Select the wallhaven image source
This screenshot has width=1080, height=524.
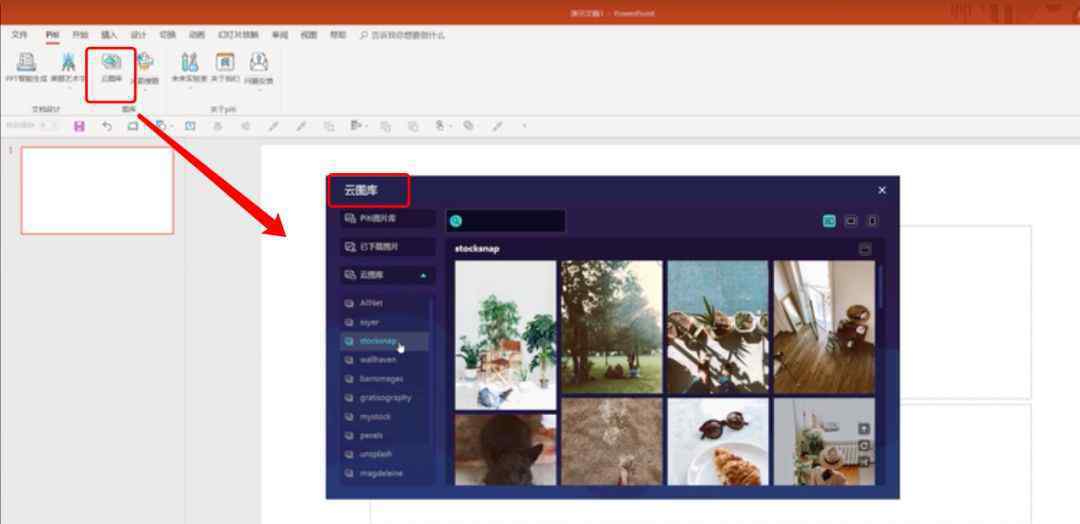(378, 359)
